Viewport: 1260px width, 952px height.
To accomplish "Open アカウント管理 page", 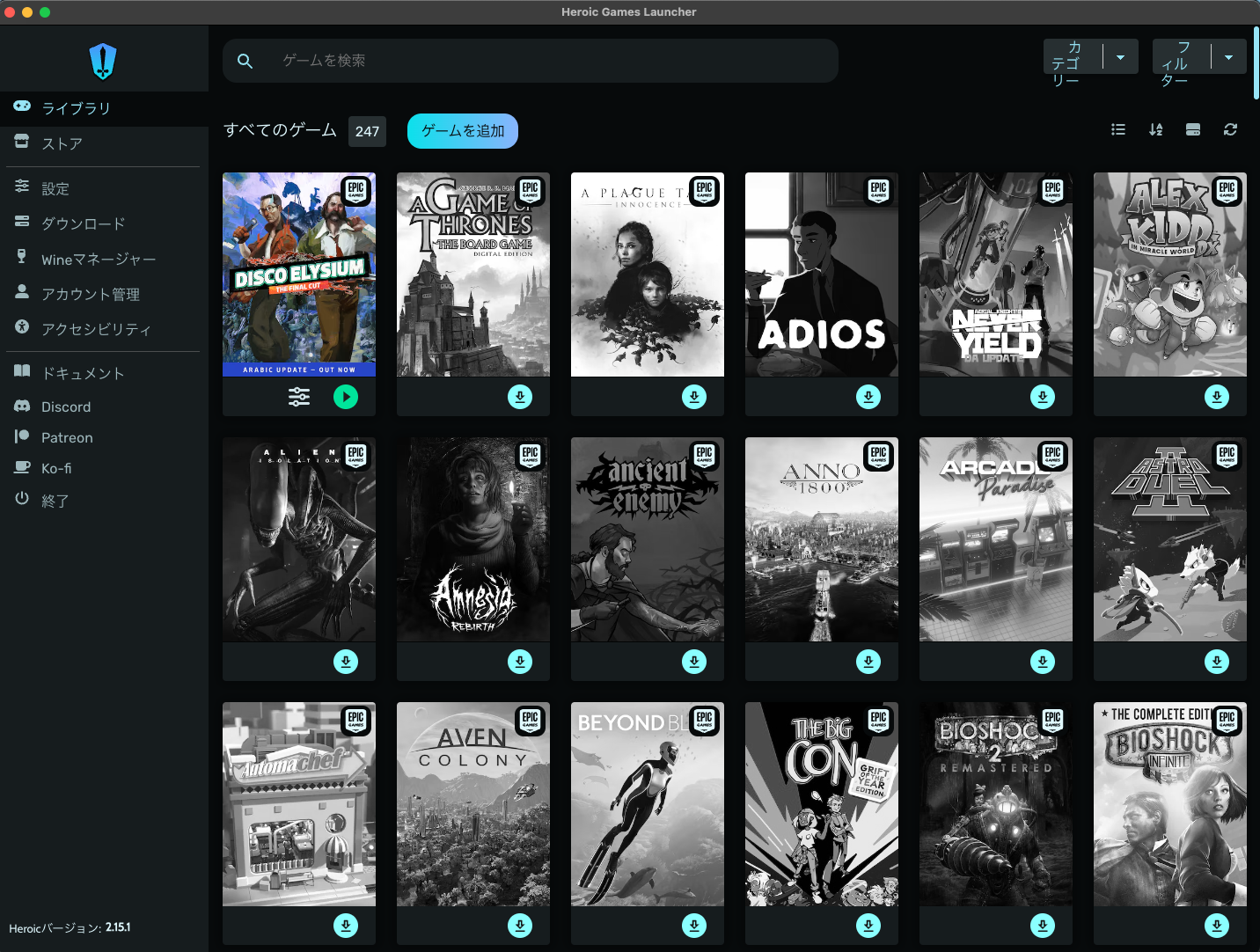I will (104, 294).
